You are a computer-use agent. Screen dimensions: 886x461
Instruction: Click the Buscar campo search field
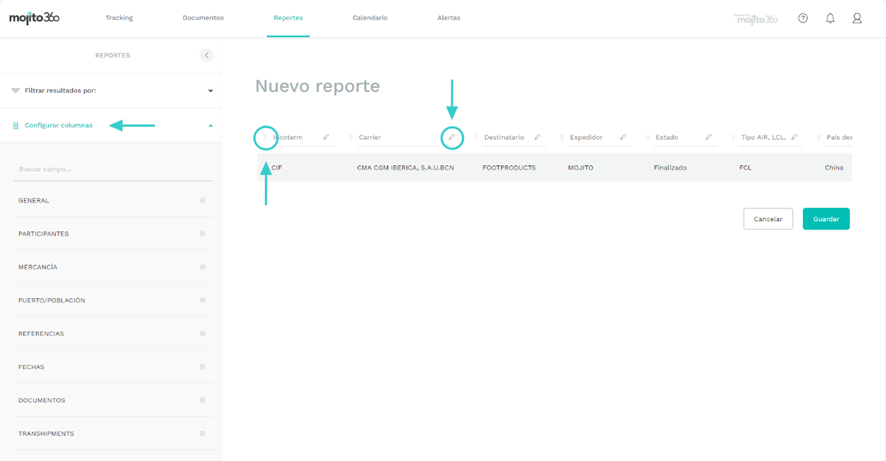(x=112, y=169)
